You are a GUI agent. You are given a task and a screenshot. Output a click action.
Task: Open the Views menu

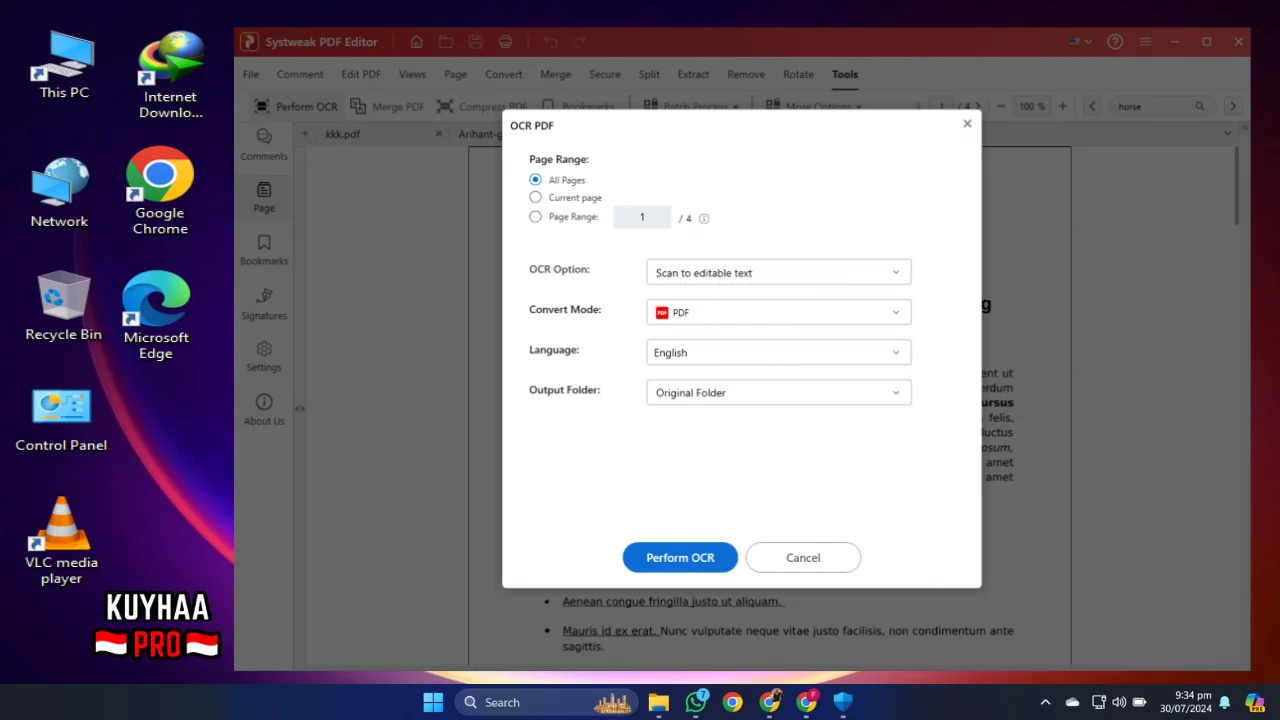click(x=412, y=74)
